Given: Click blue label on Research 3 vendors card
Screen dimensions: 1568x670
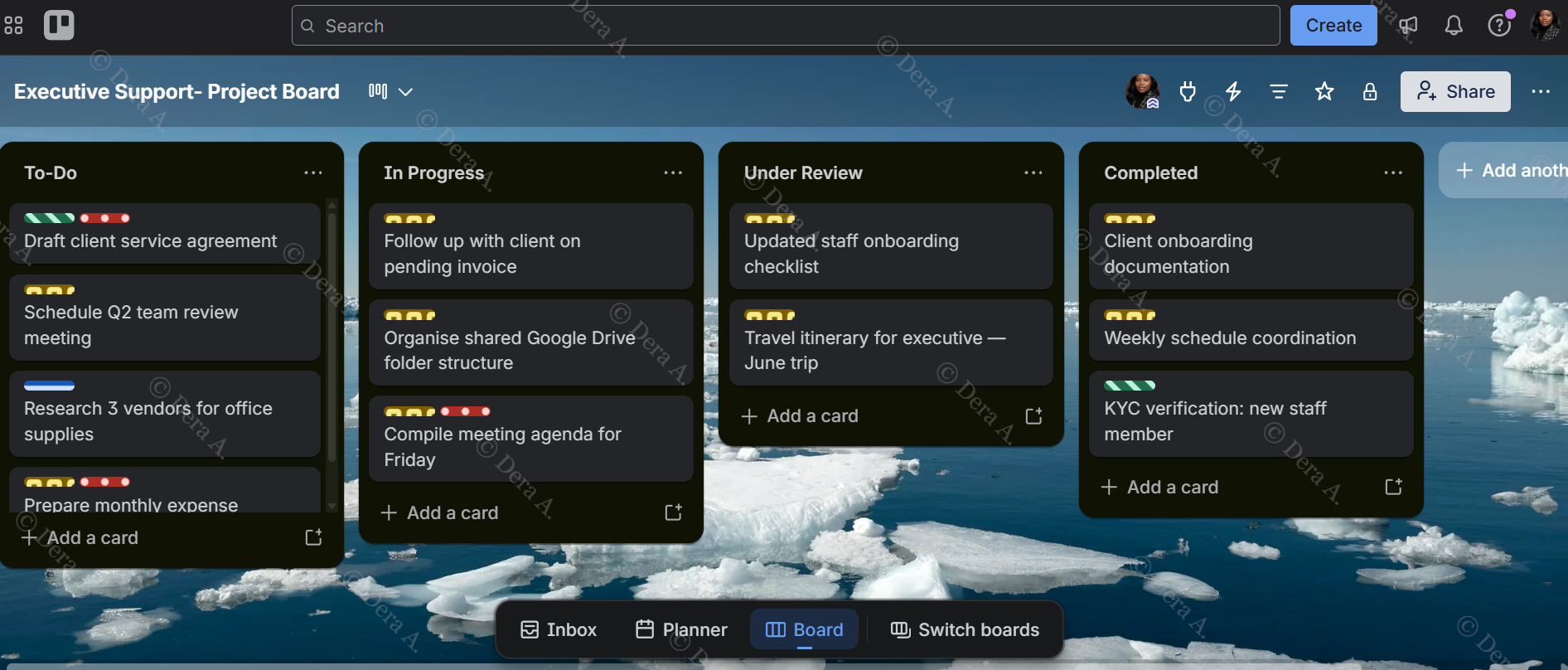Looking at the screenshot, I should 50,386.
